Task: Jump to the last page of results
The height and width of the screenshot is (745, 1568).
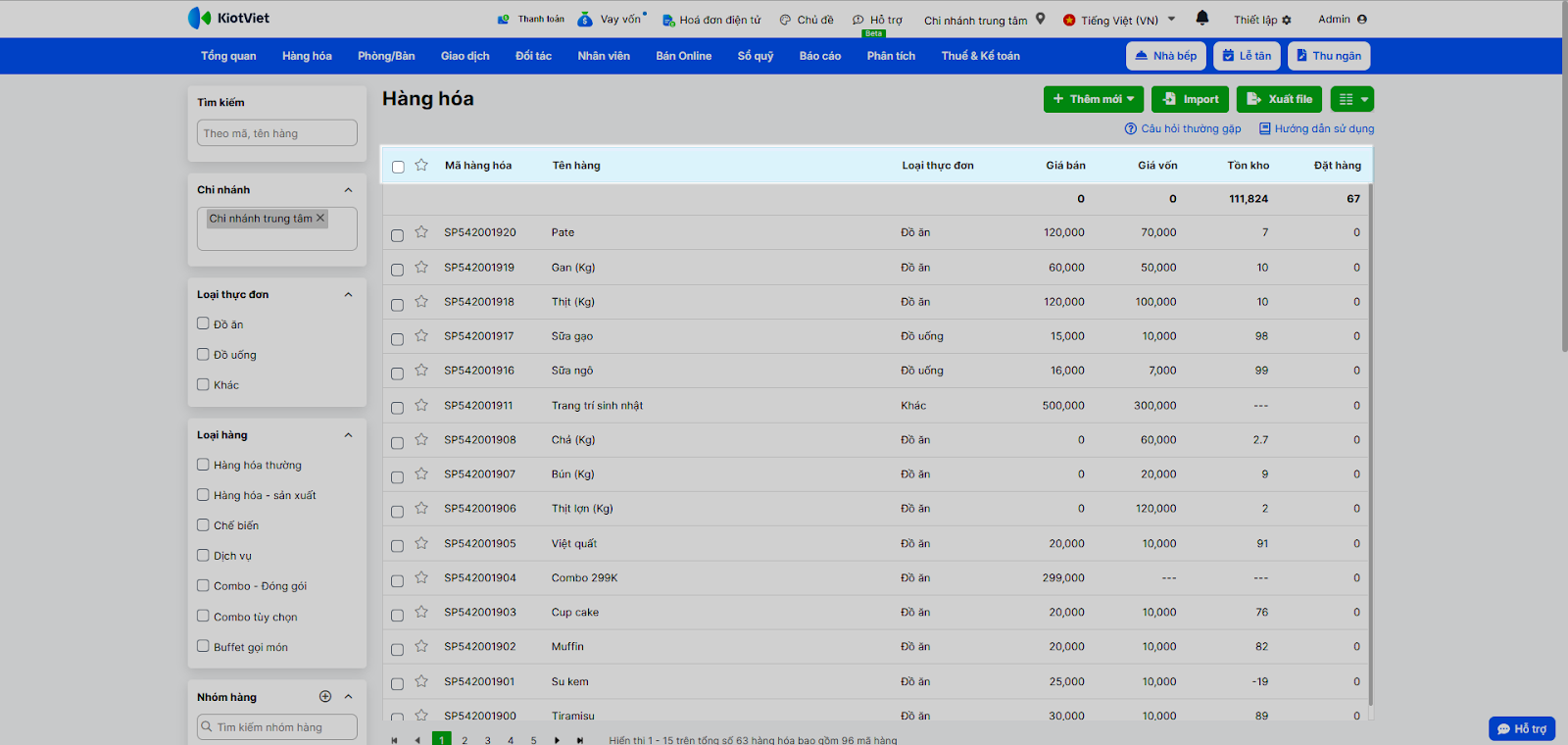Action: [580, 740]
